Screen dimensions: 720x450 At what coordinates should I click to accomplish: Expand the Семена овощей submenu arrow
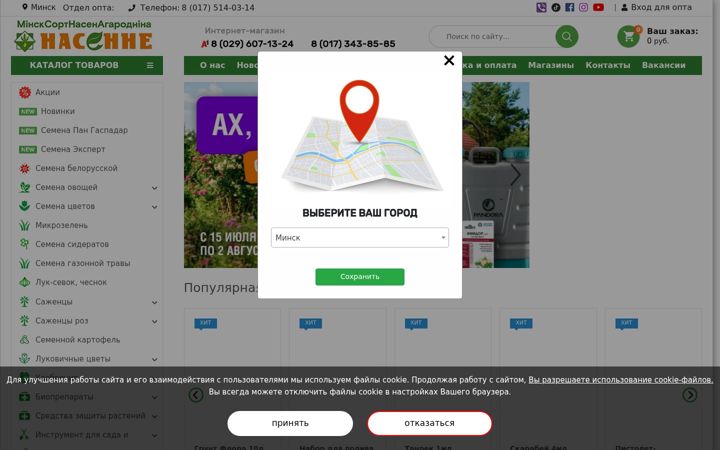click(155, 188)
